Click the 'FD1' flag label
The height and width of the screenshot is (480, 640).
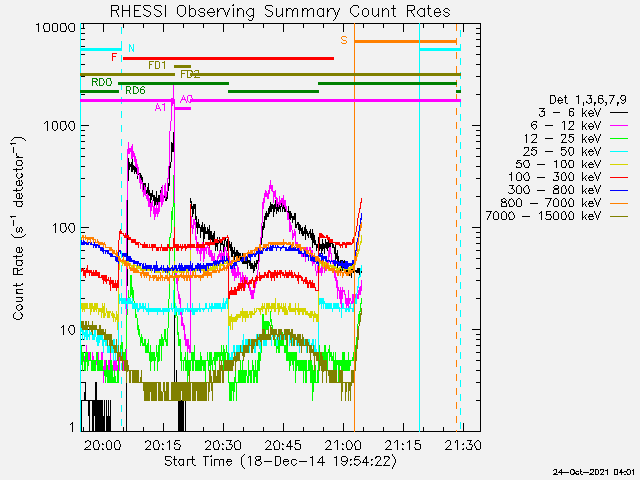(157, 65)
